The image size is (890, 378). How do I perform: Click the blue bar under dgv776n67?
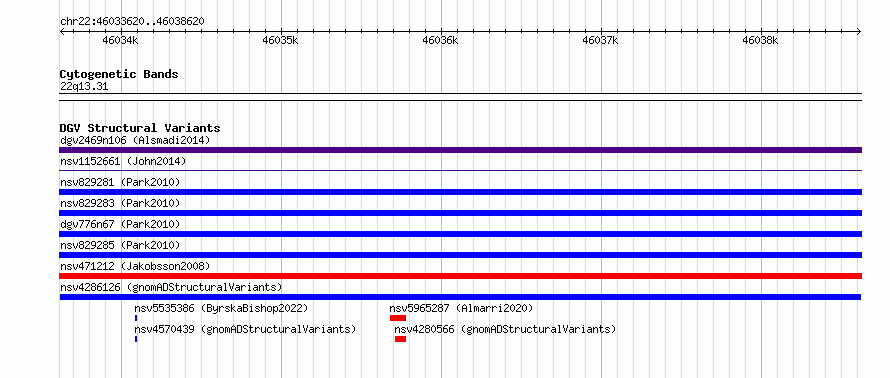pos(460,234)
